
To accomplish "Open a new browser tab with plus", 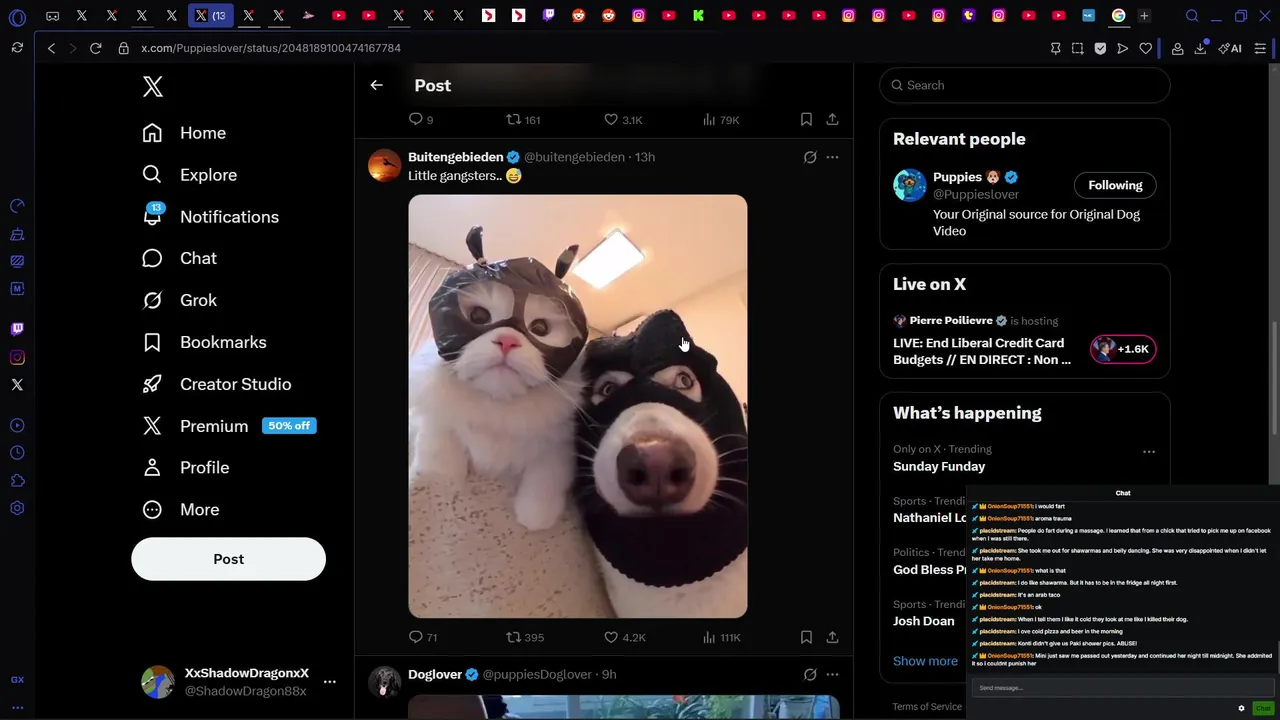I will point(1144,16).
